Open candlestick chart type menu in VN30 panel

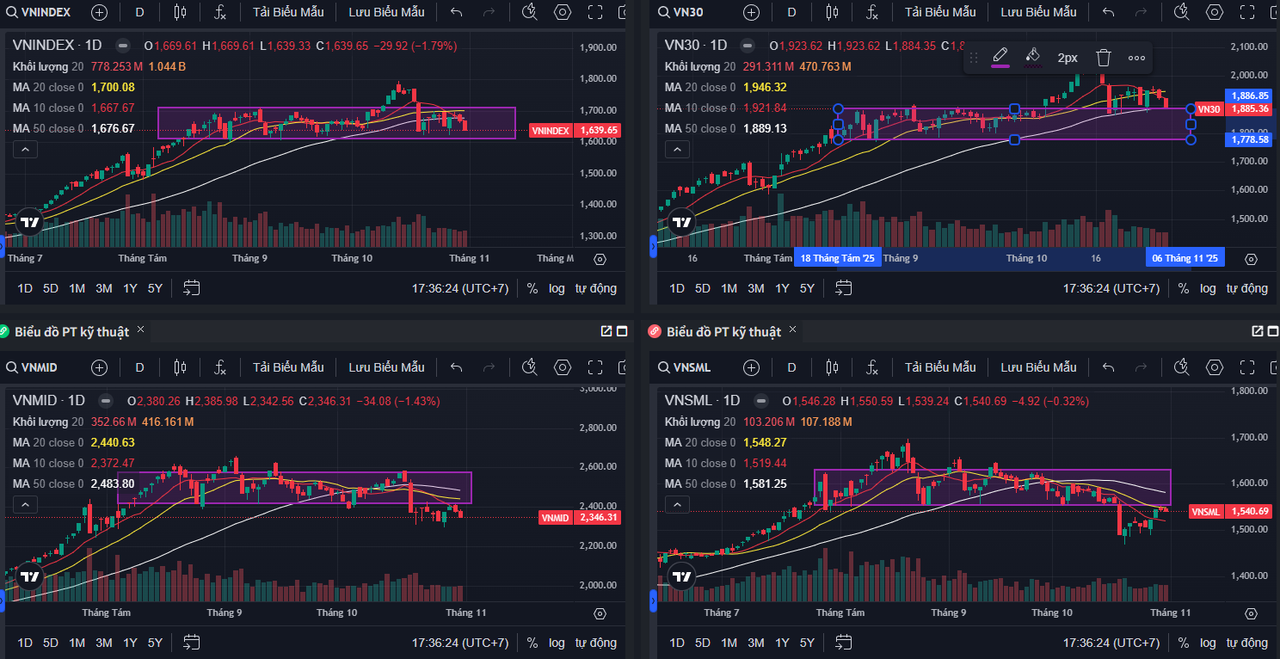[832, 12]
